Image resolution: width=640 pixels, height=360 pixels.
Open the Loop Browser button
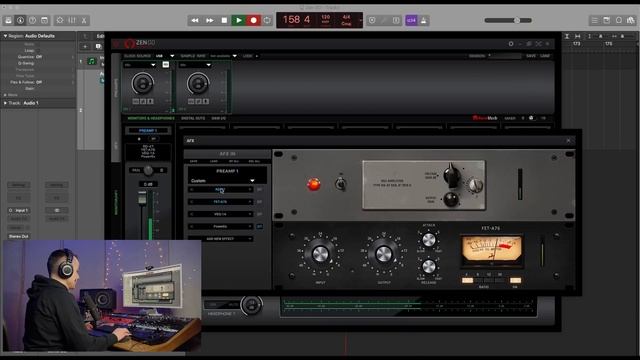click(619, 20)
